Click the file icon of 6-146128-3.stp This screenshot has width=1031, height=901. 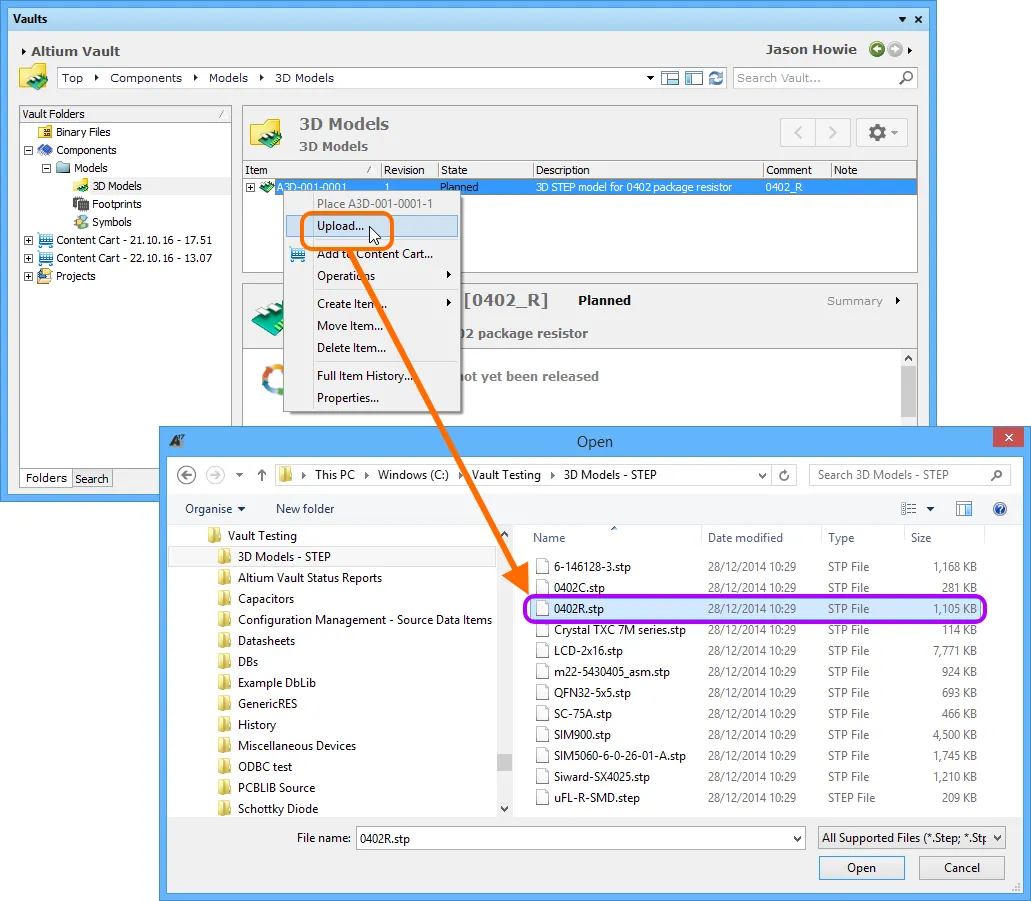542,566
